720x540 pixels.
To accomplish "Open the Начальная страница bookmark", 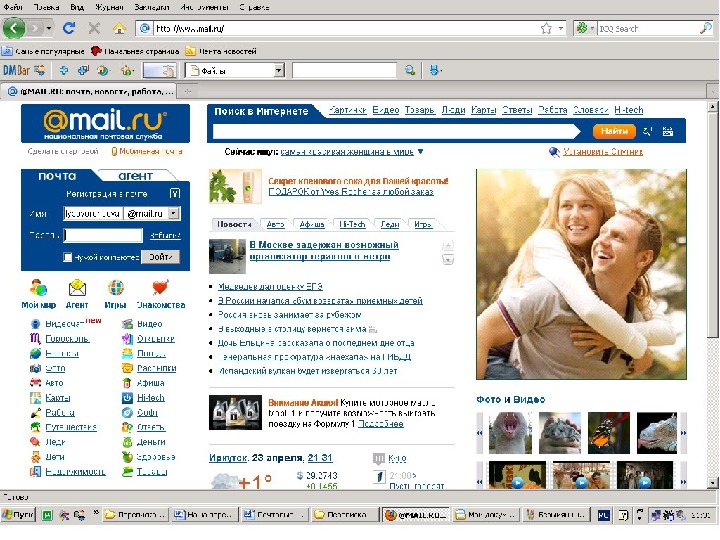I will point(135,51).
